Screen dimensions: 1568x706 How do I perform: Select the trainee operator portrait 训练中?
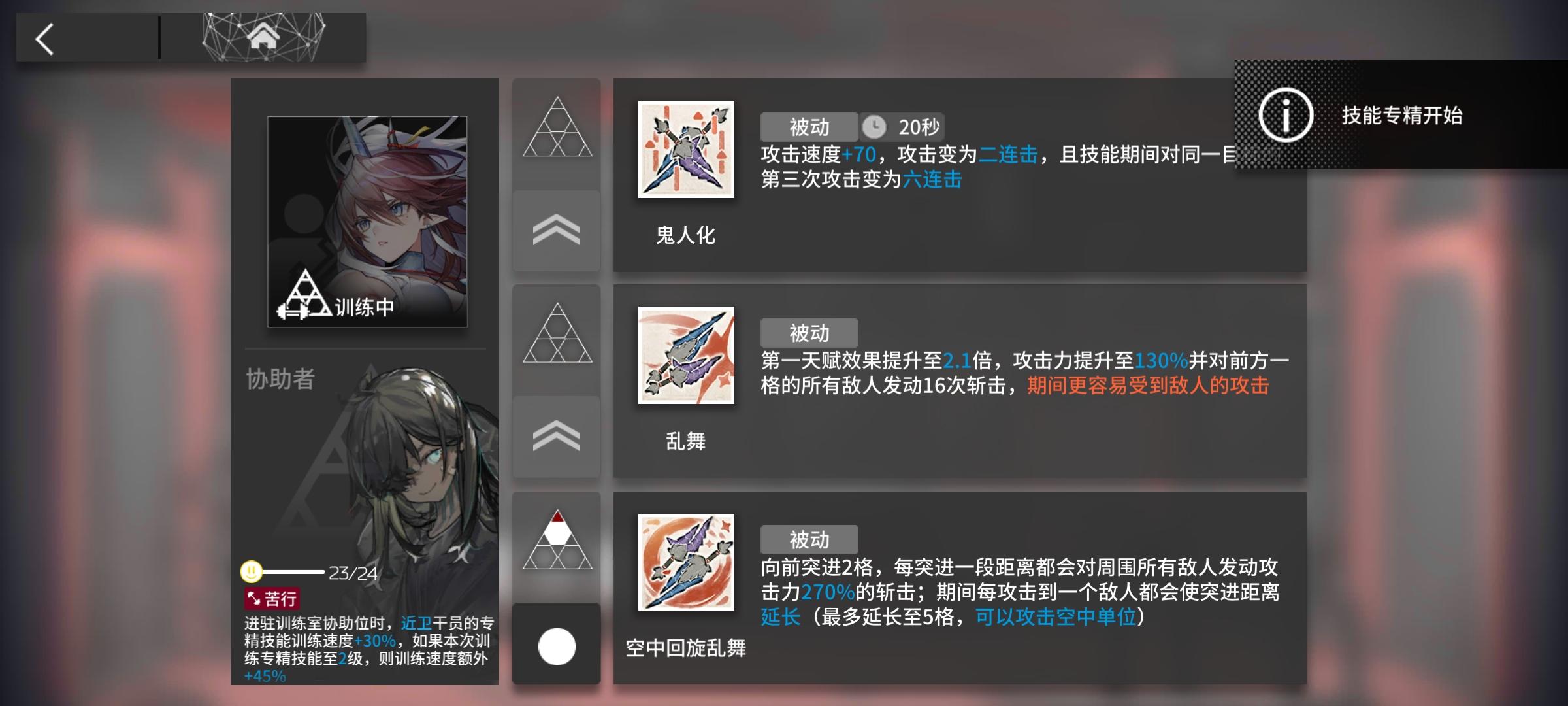[x=367, y=222]
